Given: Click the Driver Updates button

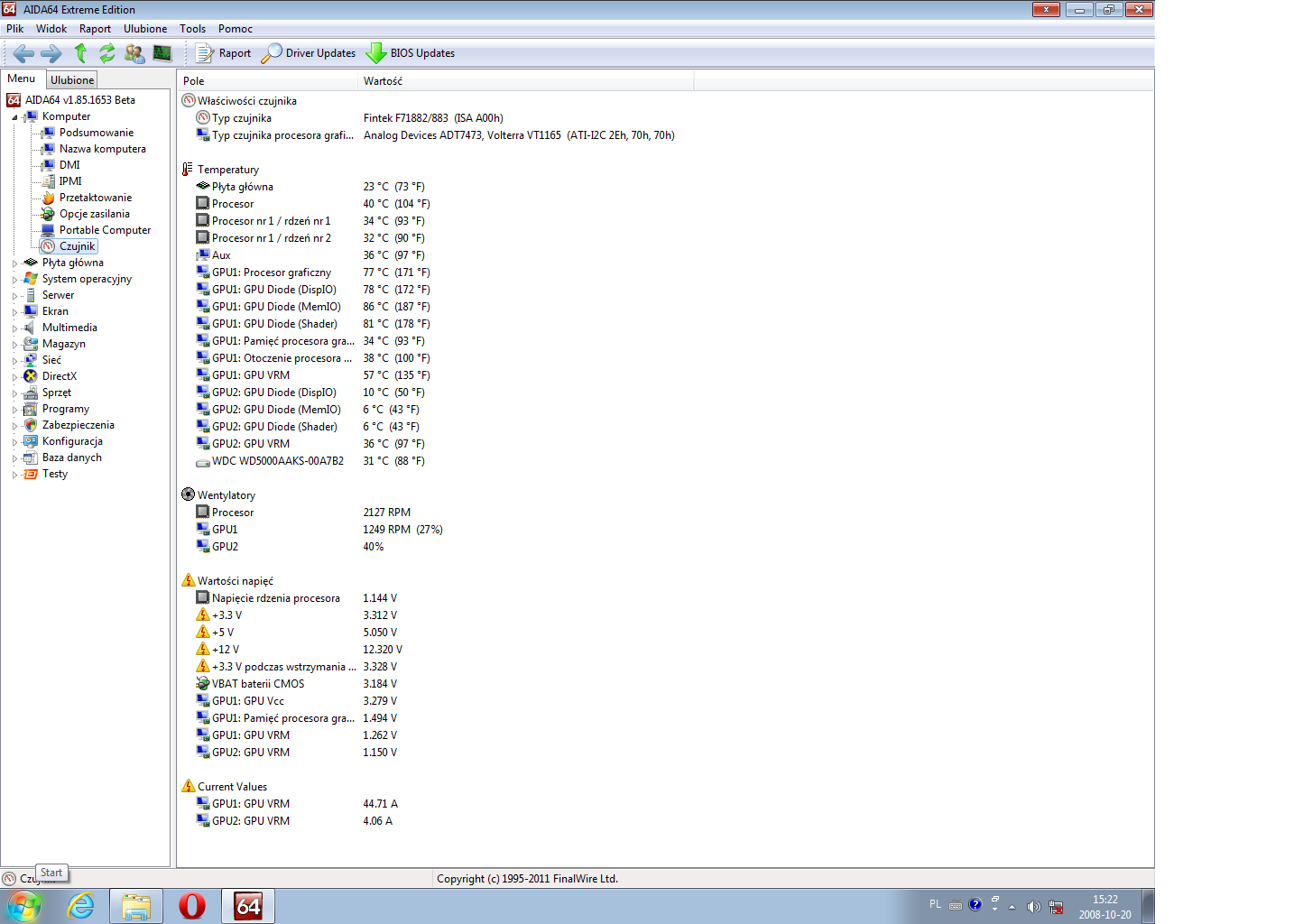Looking at the screenshot, I should click(x=309, y=53).
